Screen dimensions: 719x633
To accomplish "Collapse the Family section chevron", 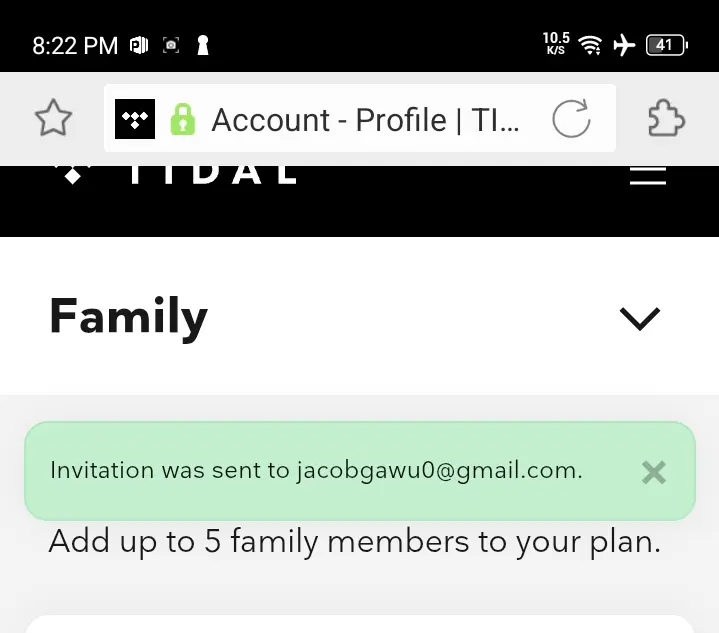I will [640, 319].
